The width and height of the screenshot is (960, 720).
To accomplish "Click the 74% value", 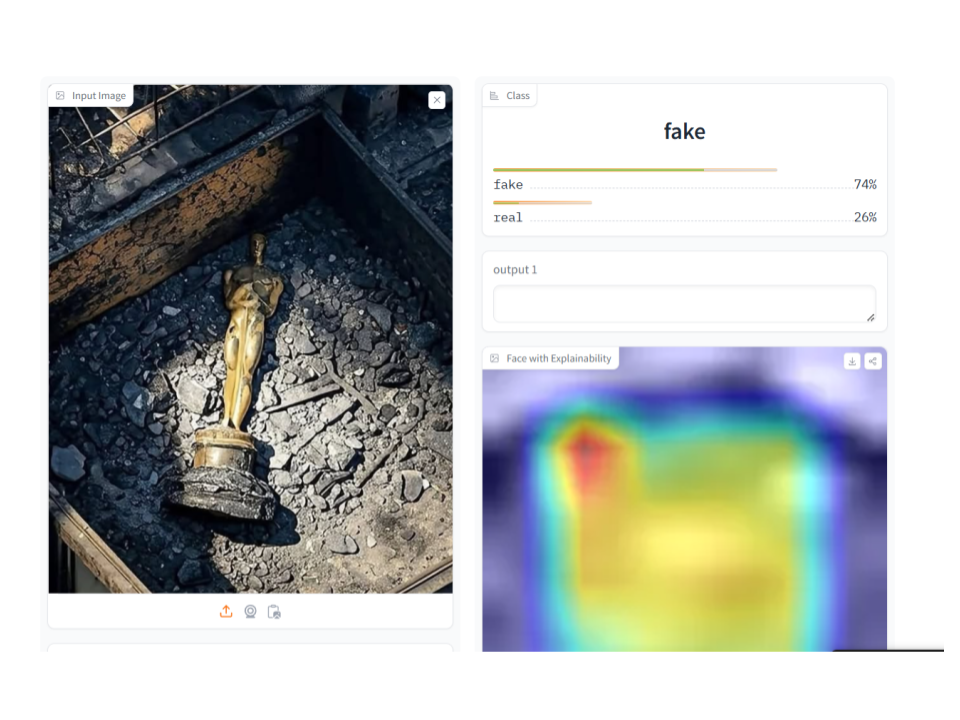I will 865,184.
